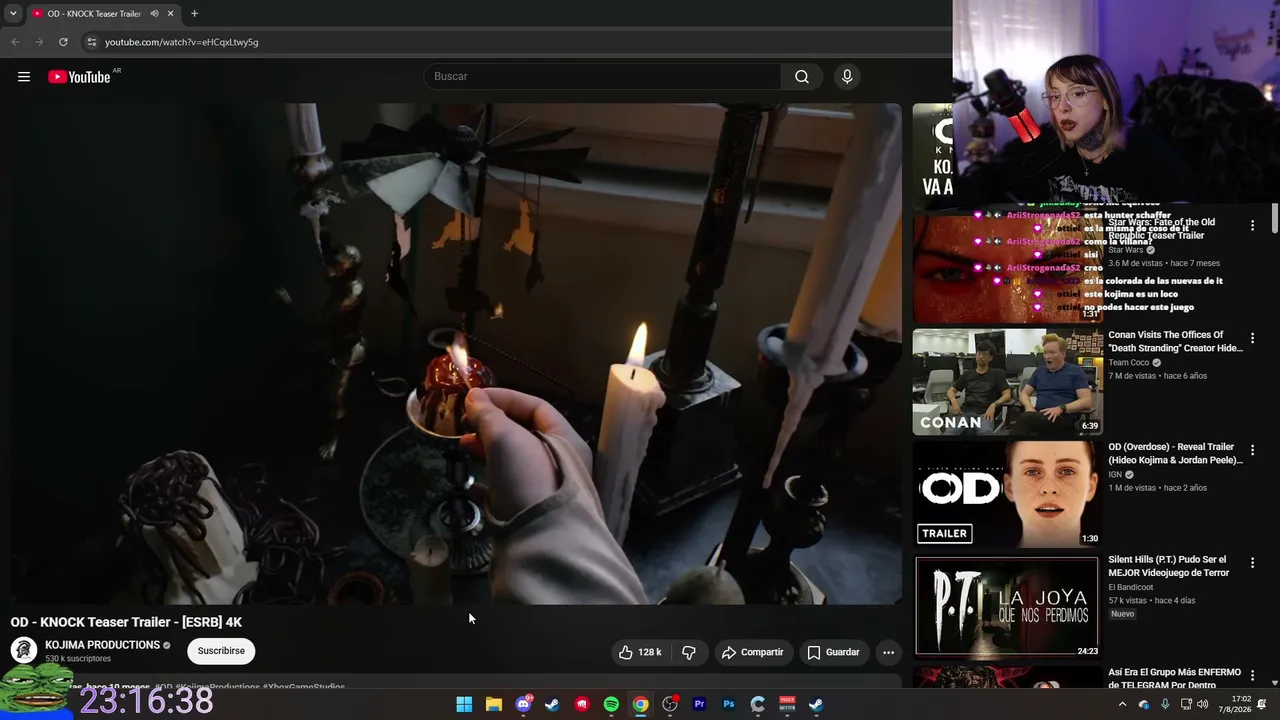Image resolution: width=1280 pixels, height=720 pixels.
Task: Switch to Google Chrome on taskbar
Action: click(640, 704)
